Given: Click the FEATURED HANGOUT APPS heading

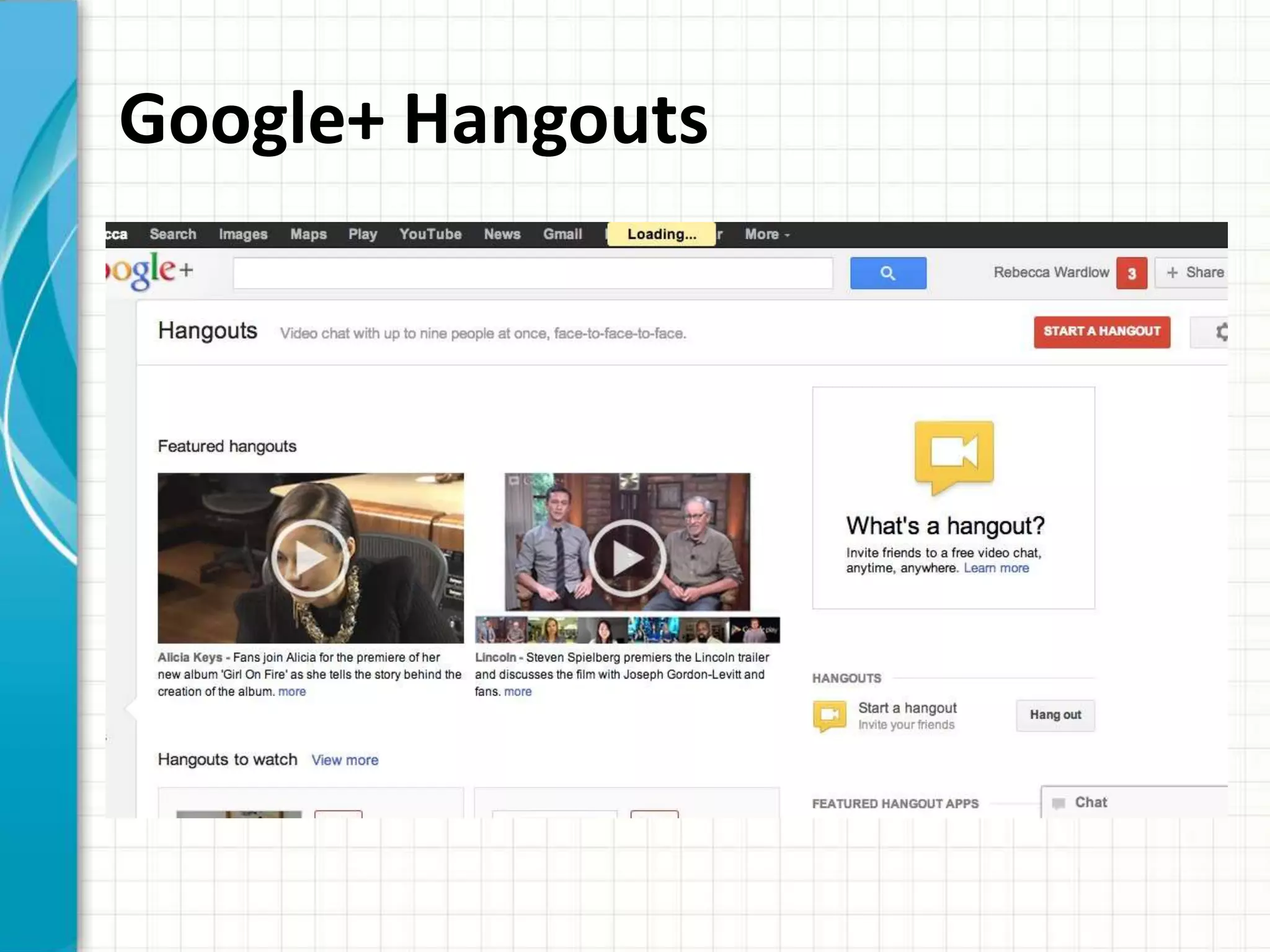Looking at the screenshot, I should click(x=895, y=804).
